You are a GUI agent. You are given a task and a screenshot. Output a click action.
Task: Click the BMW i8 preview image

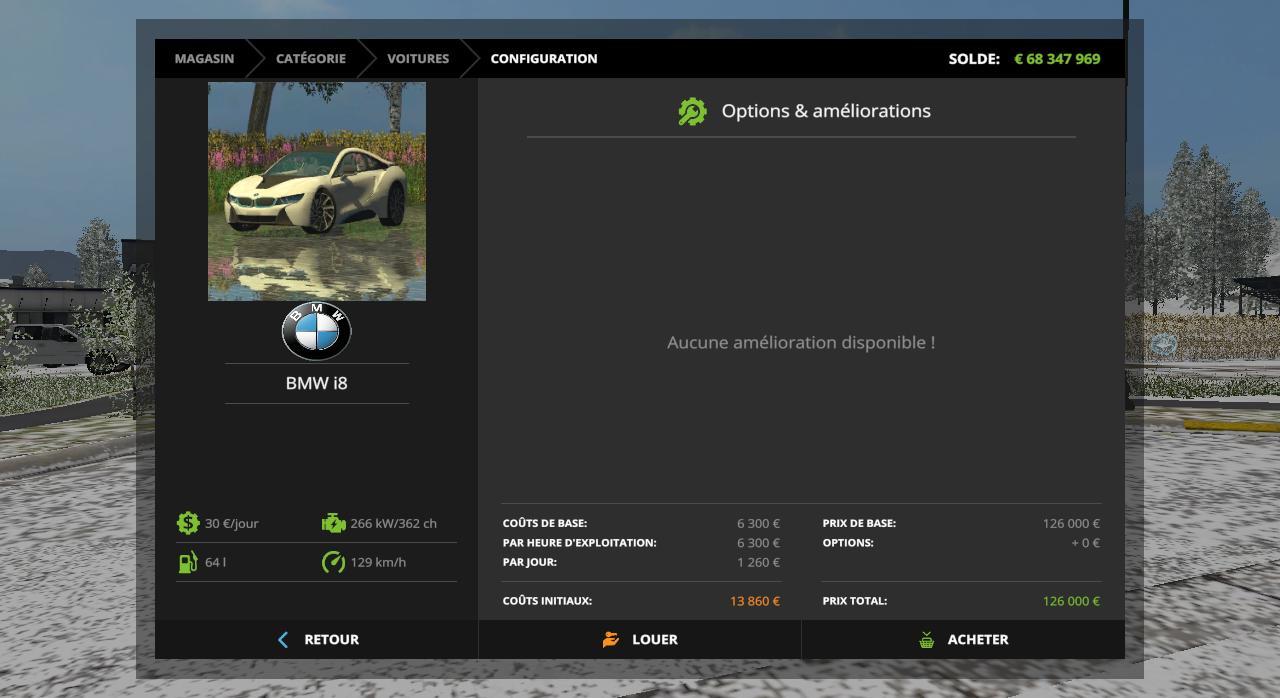pos(316,191)
